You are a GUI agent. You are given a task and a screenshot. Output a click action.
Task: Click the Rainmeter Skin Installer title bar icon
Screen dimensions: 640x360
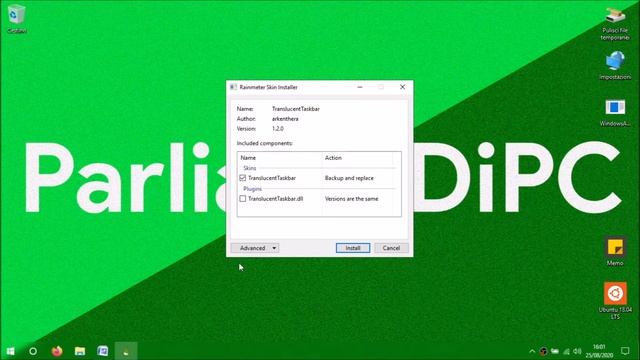pyautogui.click(x=233, y=87)
